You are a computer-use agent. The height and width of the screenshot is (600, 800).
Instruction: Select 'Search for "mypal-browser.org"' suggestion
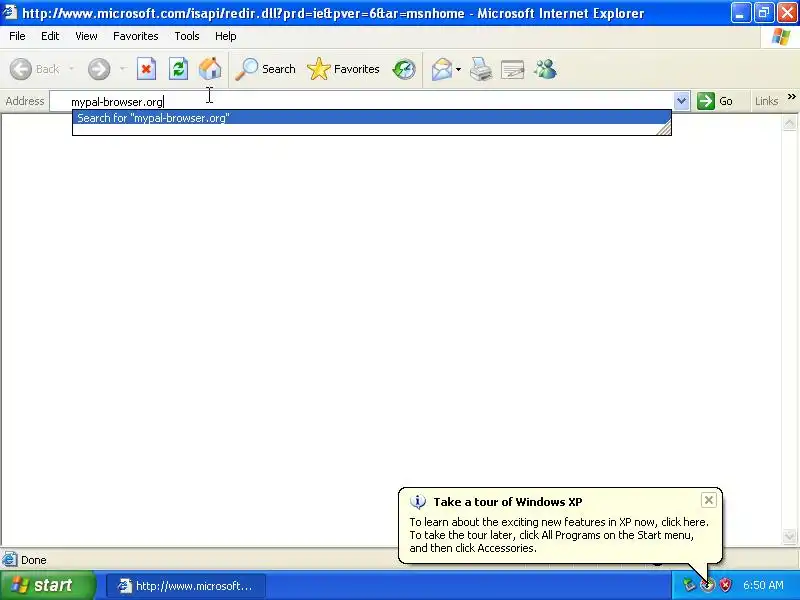[371, 118]
